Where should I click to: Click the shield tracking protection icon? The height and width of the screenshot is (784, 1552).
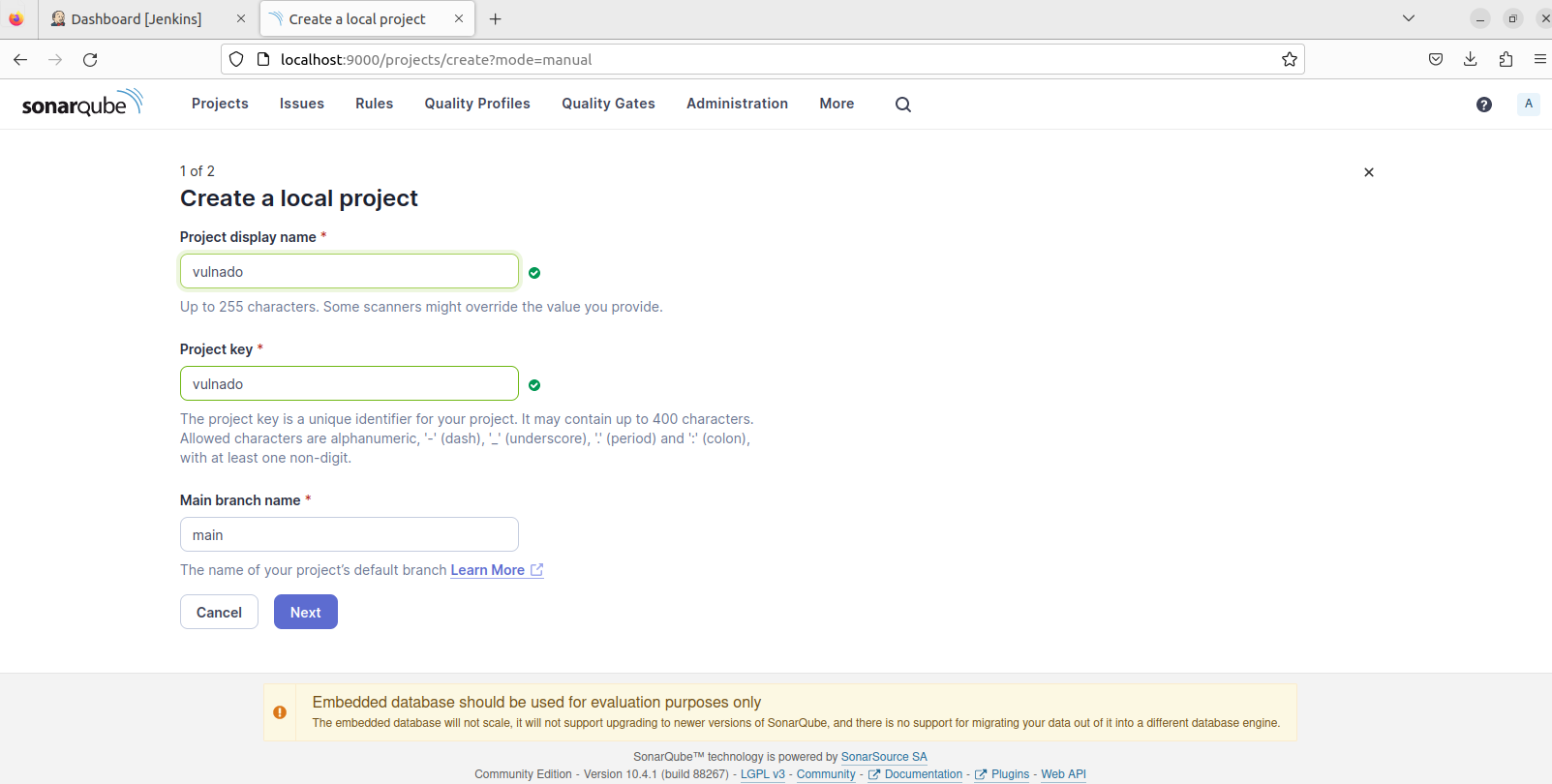pos(236,59)
